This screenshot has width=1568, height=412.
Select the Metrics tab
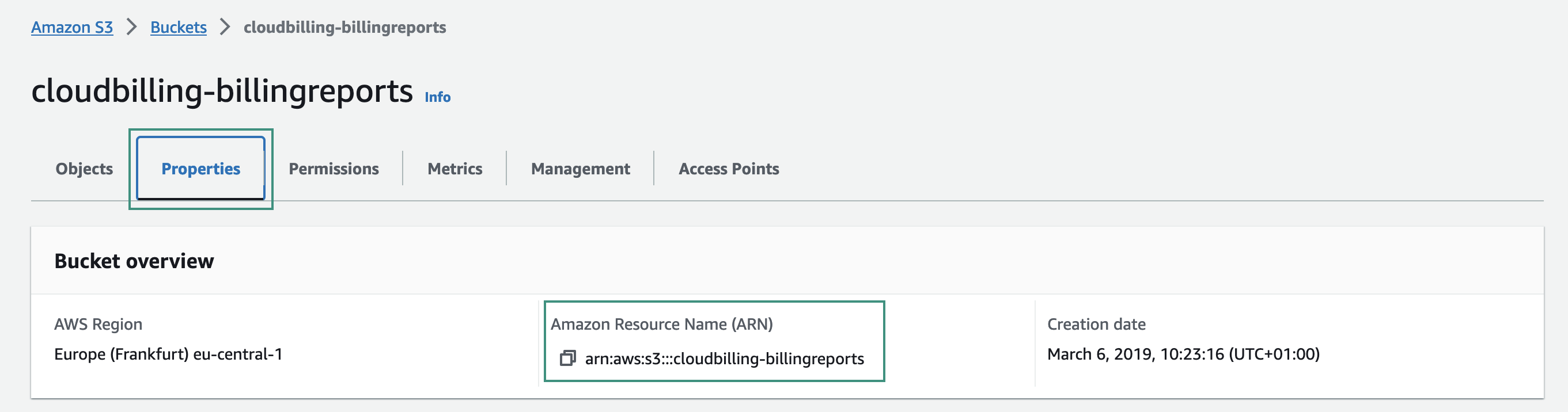pyautogui.click(x=454, y=169)
